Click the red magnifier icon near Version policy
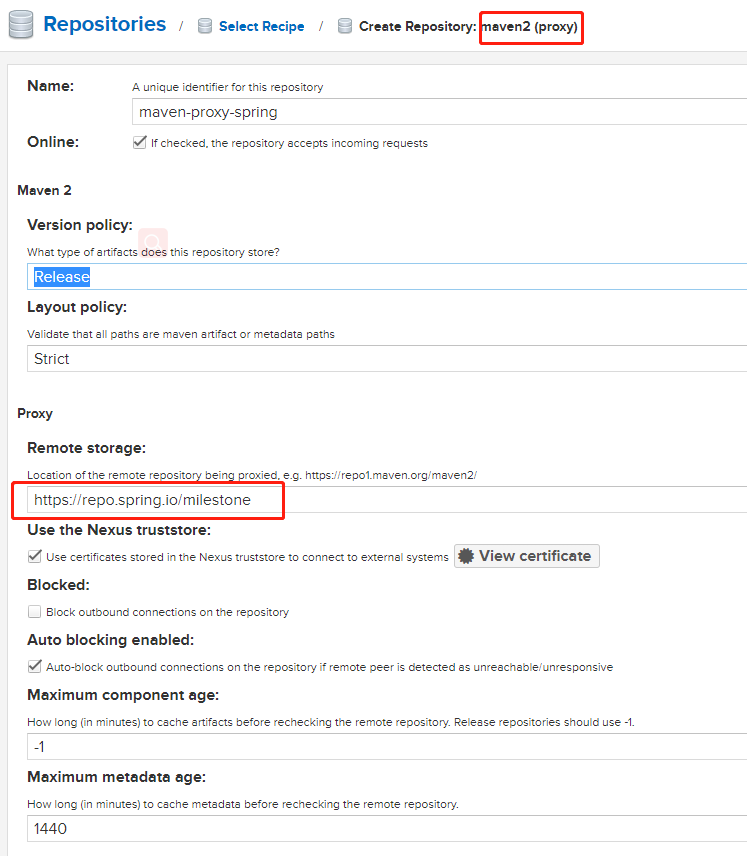The height and width of the screenshot is (856, 747). click(x=153, y=241)
